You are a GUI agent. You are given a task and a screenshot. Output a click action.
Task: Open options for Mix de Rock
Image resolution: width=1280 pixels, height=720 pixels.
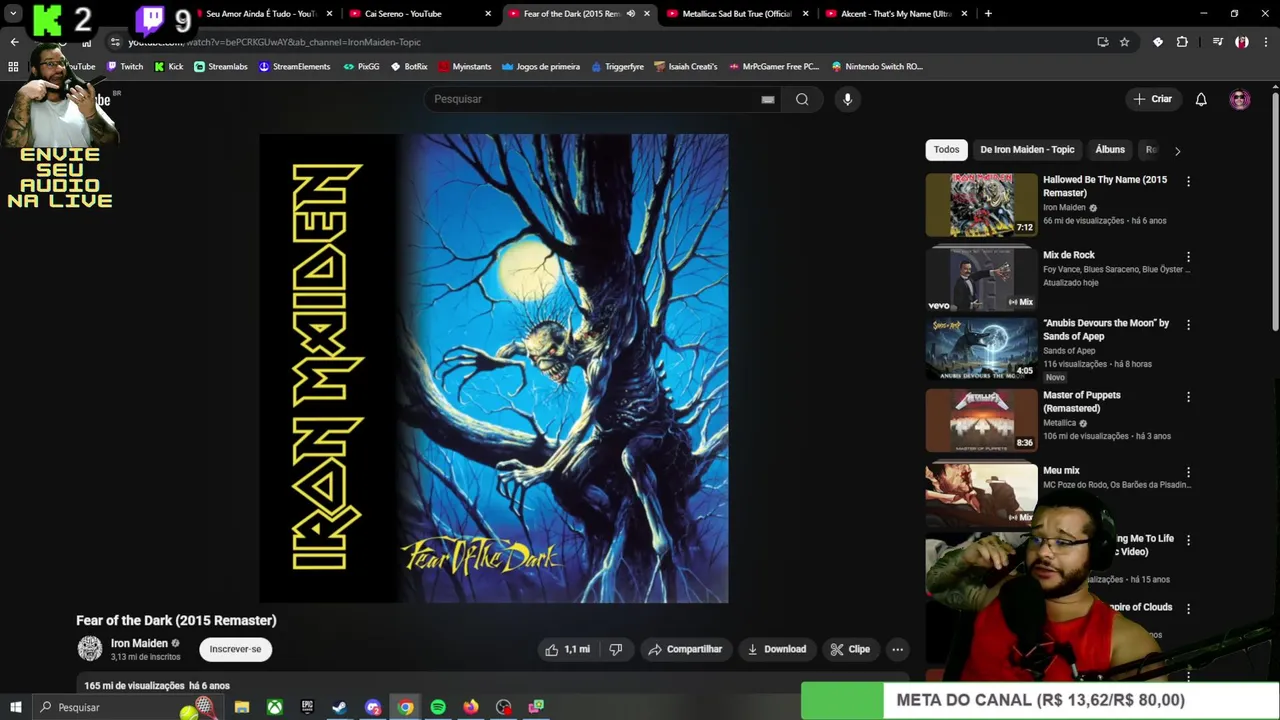pyautogui.click(x=1188, y=257)
